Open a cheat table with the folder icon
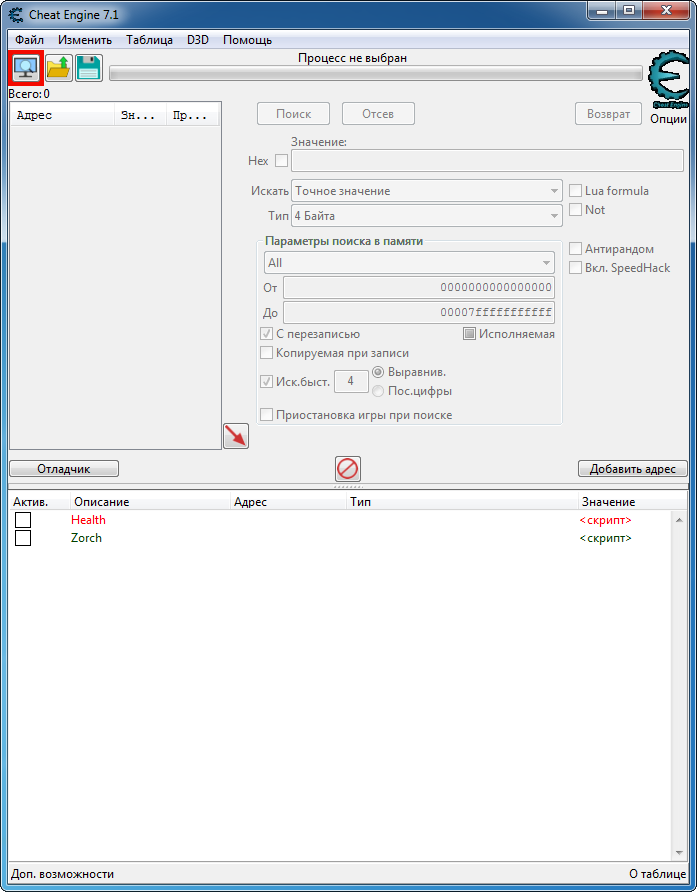The width and height of the screenshot is (697, 892). (59, 68)
